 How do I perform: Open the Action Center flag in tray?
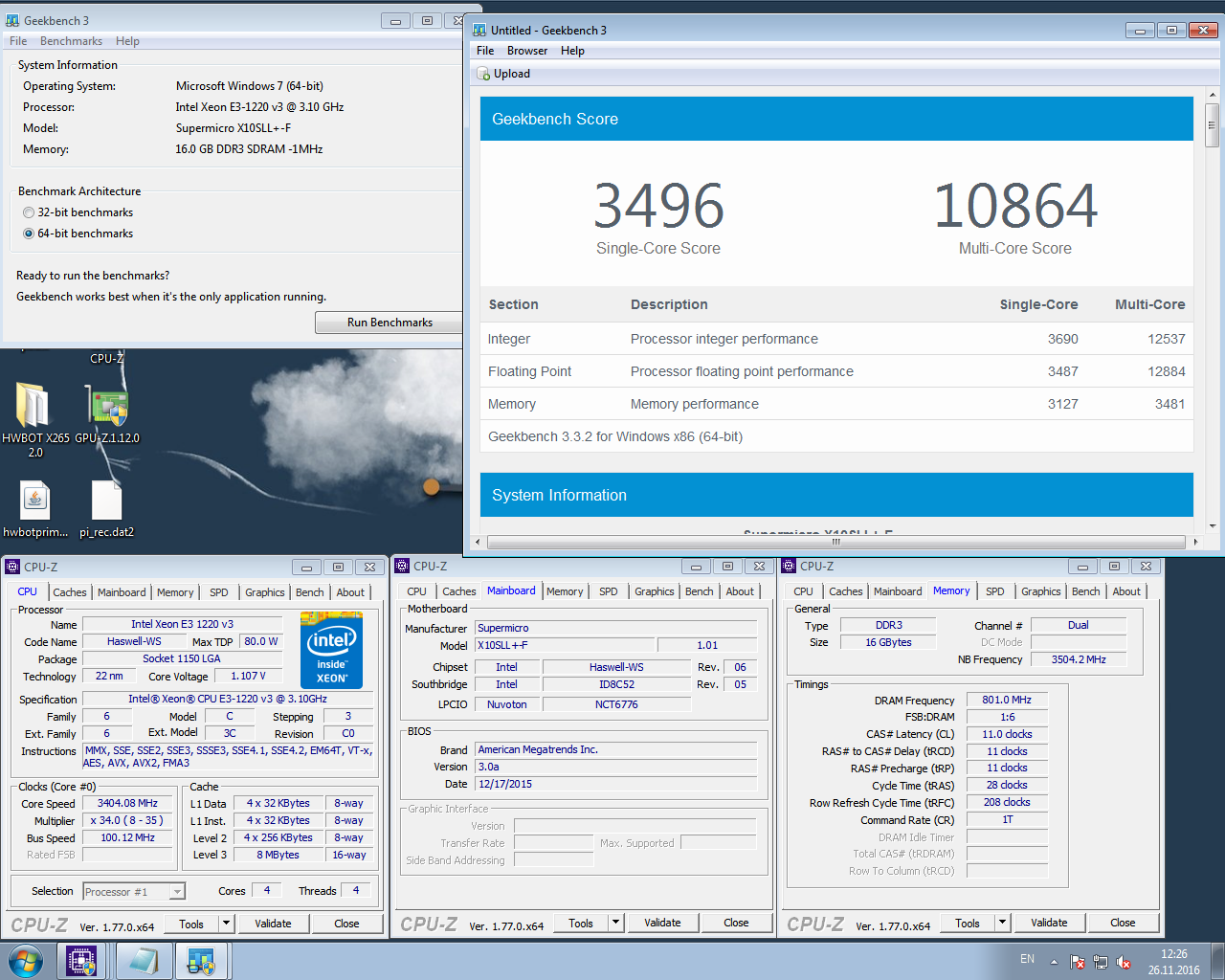[x=1078, y=962]
